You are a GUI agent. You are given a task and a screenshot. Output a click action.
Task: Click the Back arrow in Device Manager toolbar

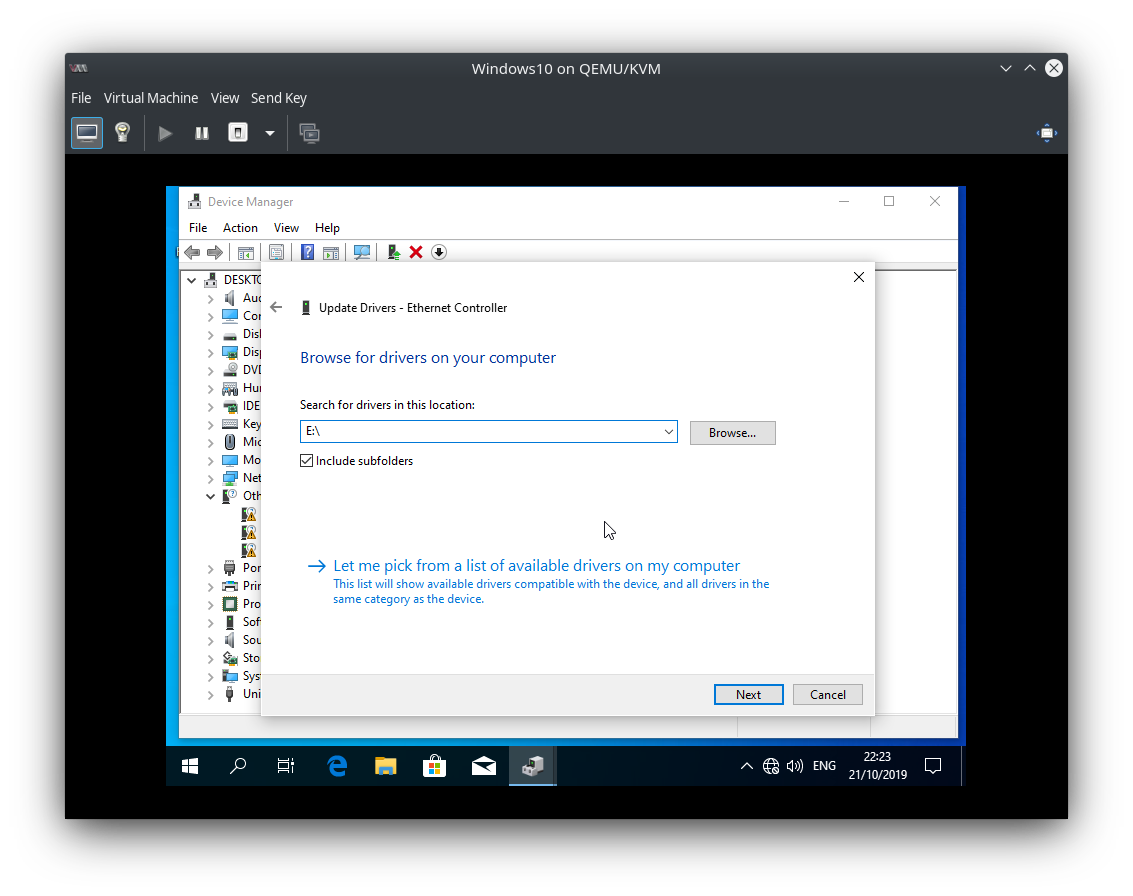click(x=192, y=252)
